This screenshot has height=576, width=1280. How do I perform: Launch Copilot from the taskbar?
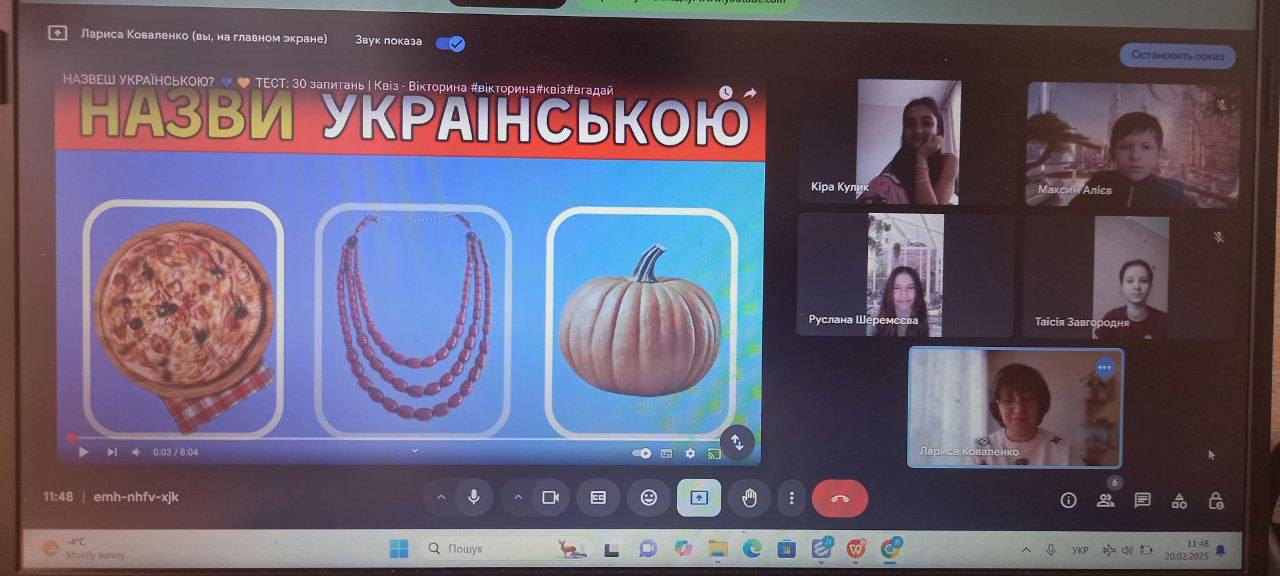coord(682,548)
